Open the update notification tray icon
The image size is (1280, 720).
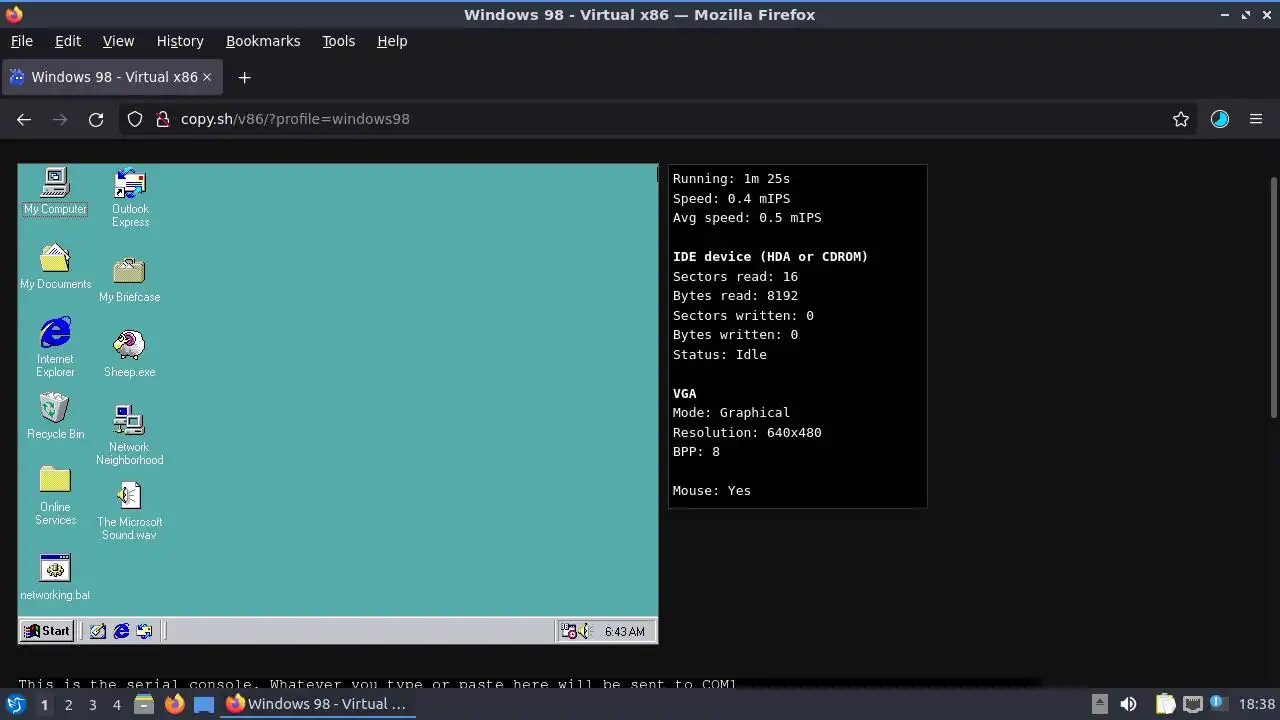[1220, 704]
